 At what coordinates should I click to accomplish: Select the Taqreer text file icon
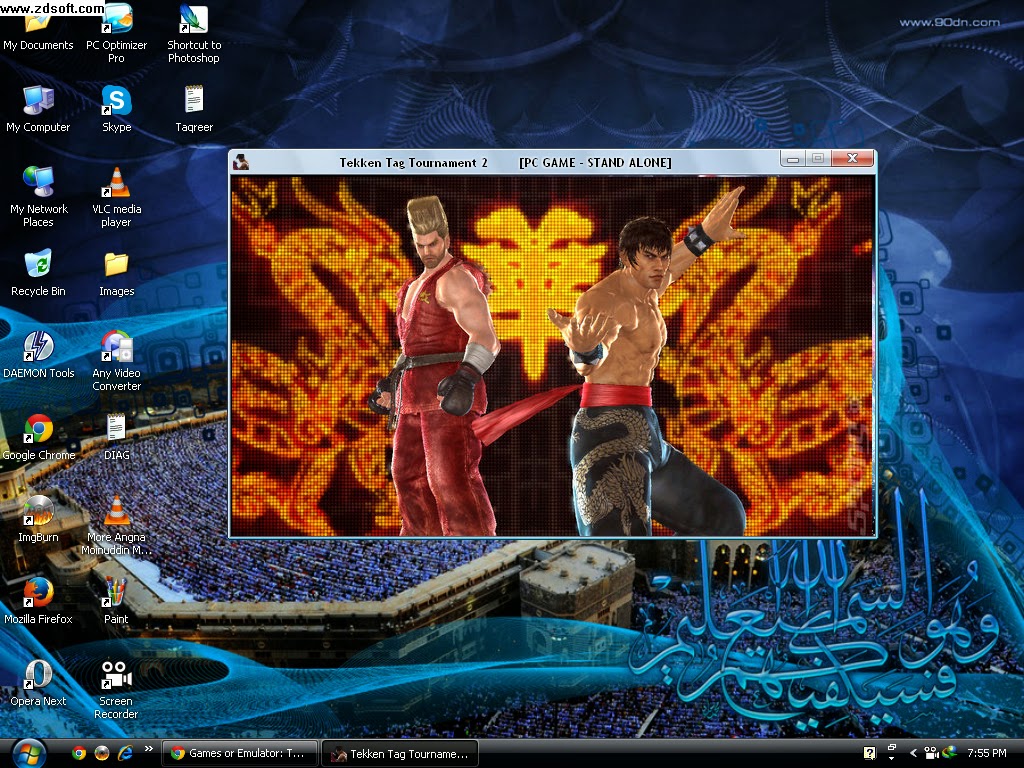(194, 108)
